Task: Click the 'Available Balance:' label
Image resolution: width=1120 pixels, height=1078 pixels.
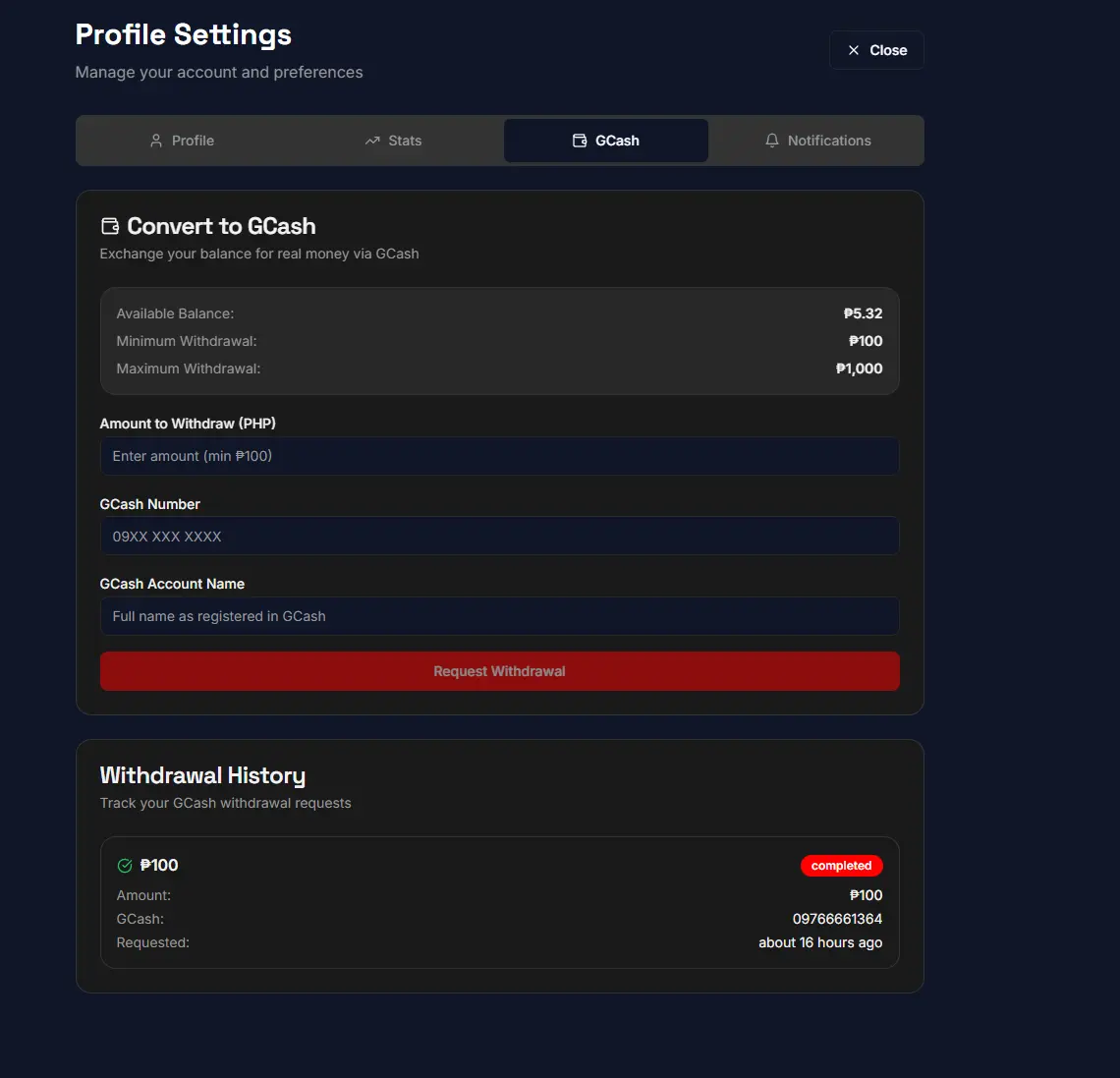Action: pos(175,313)
